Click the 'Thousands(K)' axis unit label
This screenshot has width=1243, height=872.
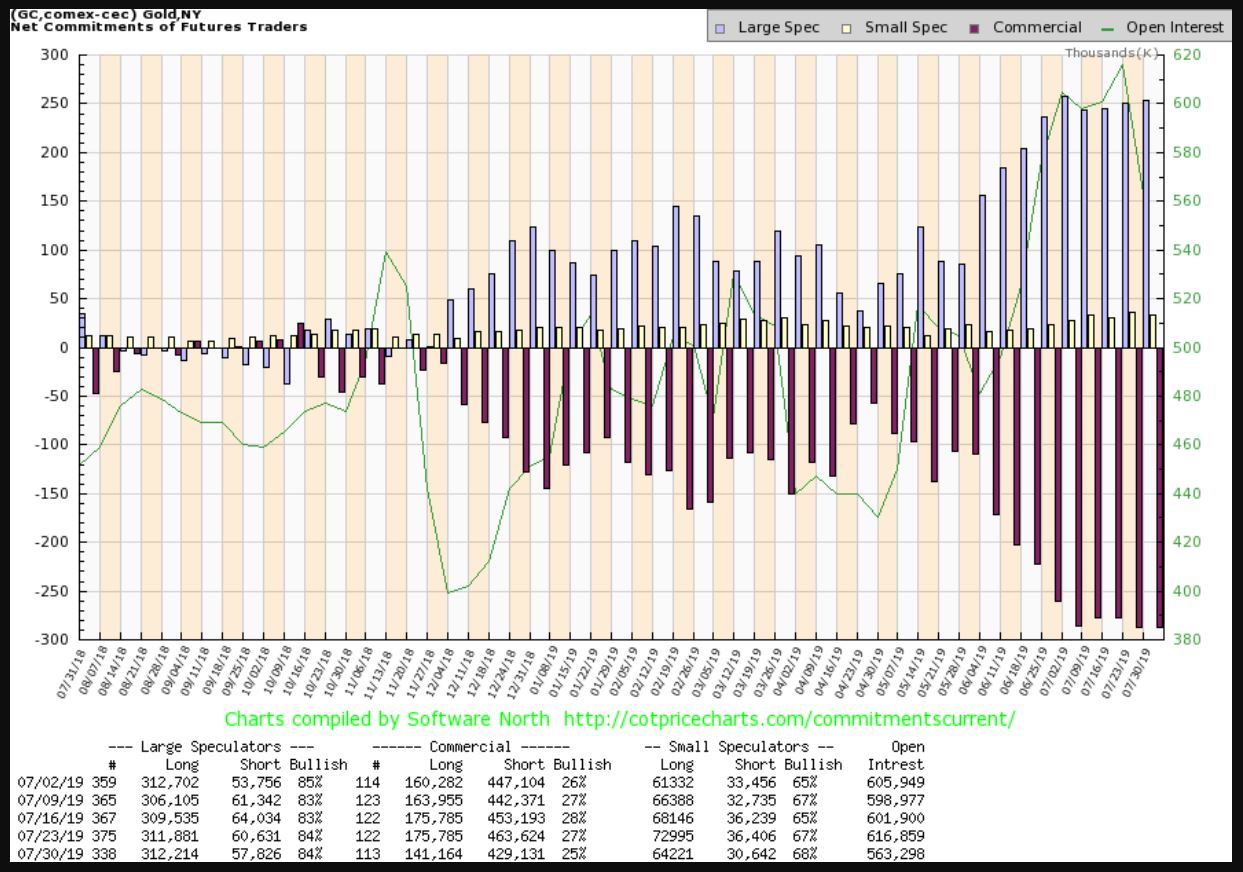click(1111, 52)
